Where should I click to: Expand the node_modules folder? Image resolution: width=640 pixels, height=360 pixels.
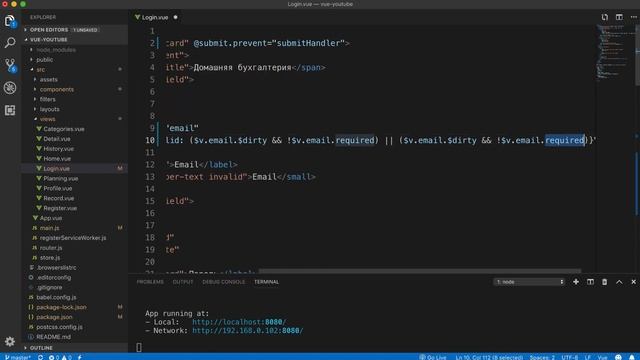(x=31, y=49)
